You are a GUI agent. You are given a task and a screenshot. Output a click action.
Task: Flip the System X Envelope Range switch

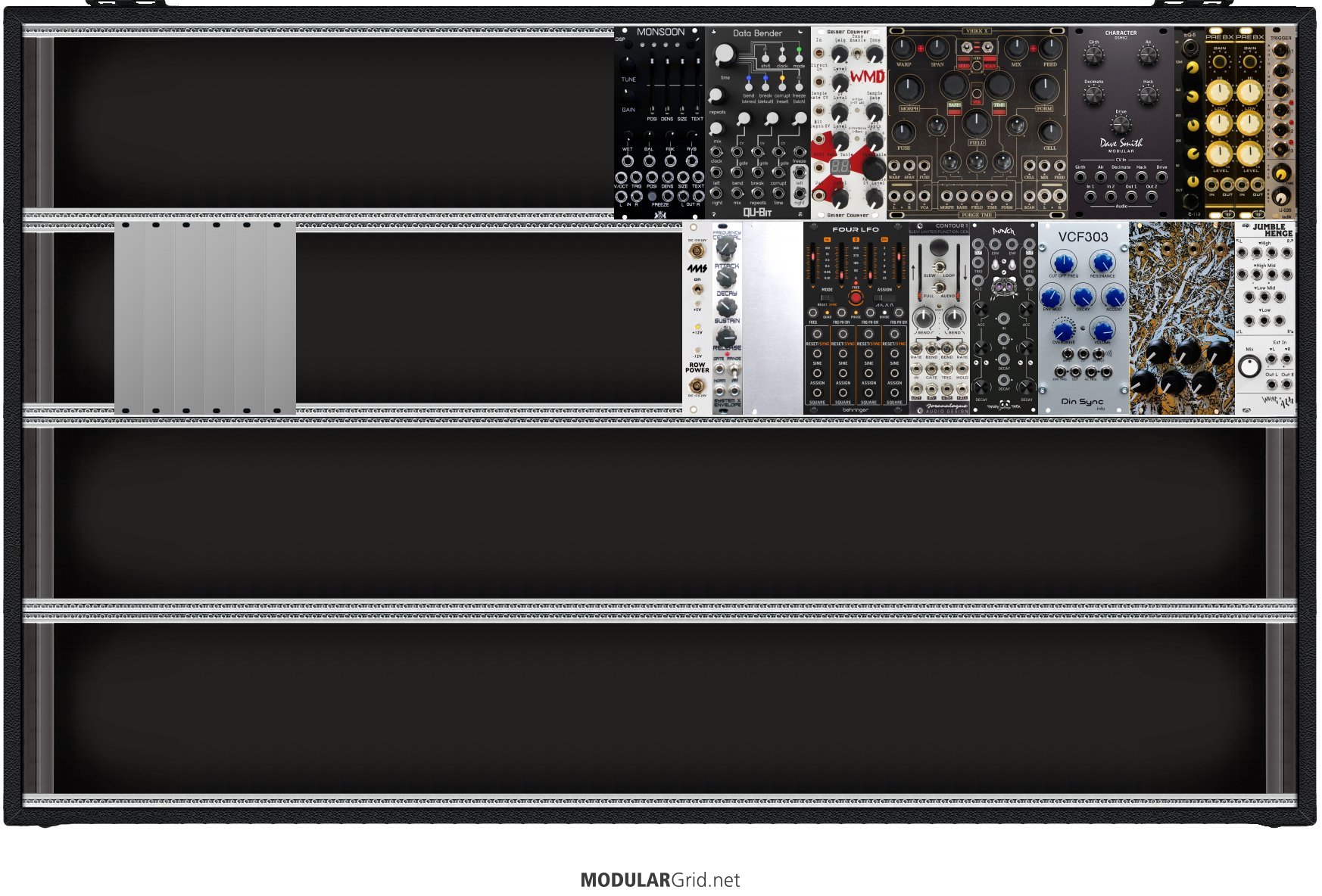(734, 369)
